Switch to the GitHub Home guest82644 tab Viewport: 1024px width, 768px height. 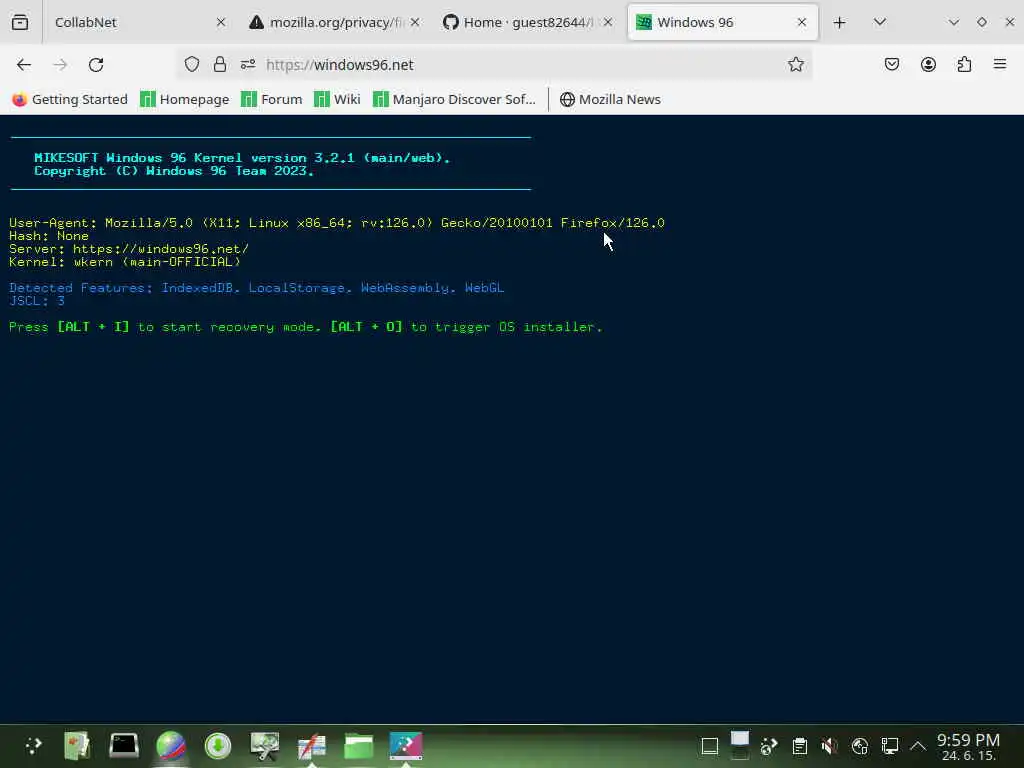click(x=526, y=22)
